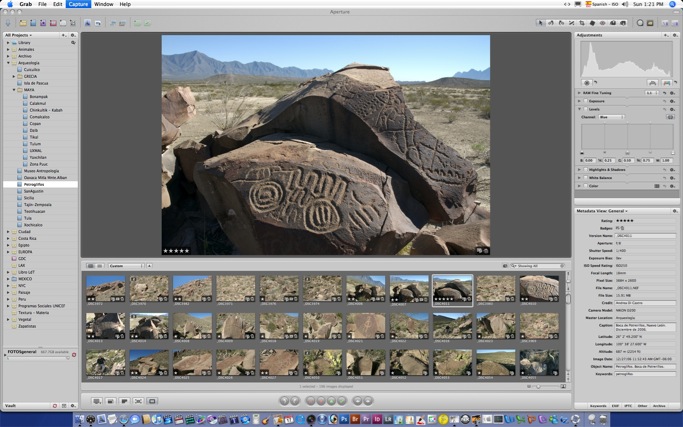Click the red New Book toolbar icon
This screenshot has width=683, height=427.
(53, 23)
